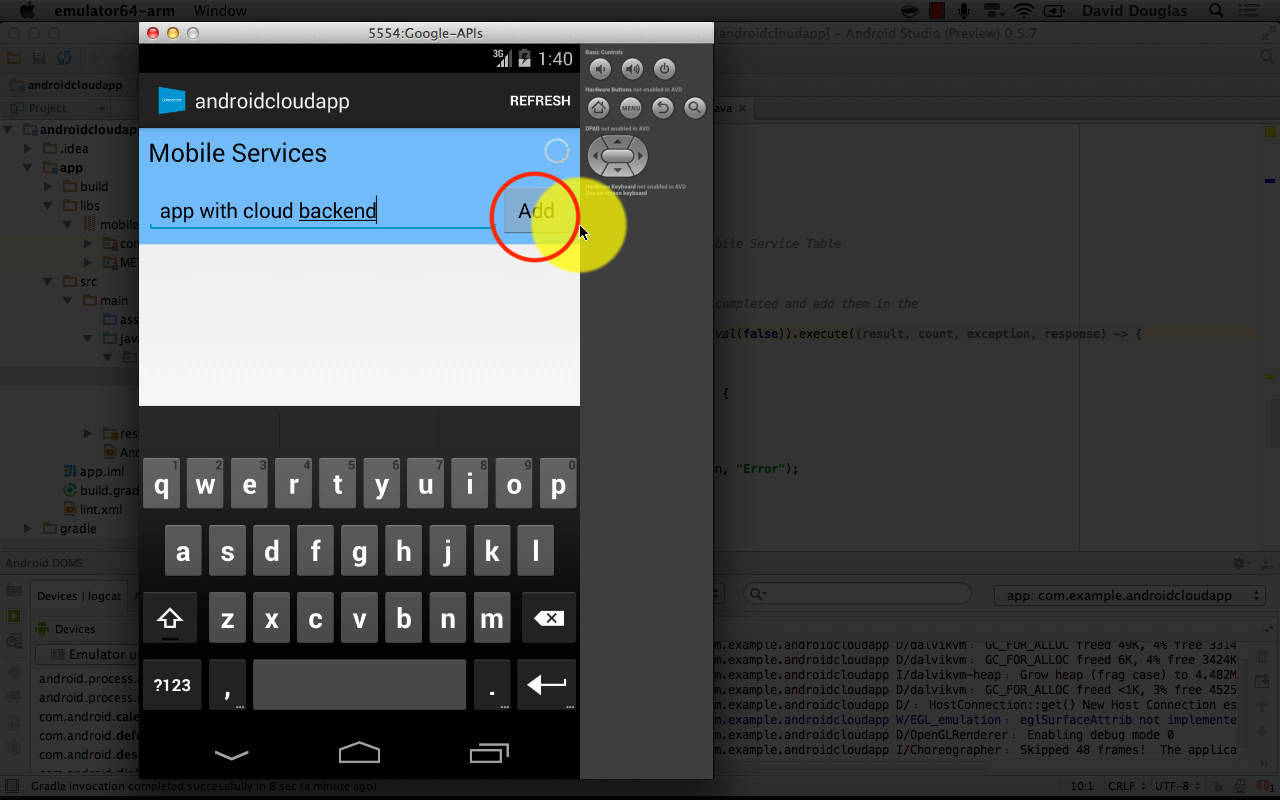Tap the androidcloudapp app logo icon
The width and height of the screenshot is (1280, 800).
(x=172, y=101)
